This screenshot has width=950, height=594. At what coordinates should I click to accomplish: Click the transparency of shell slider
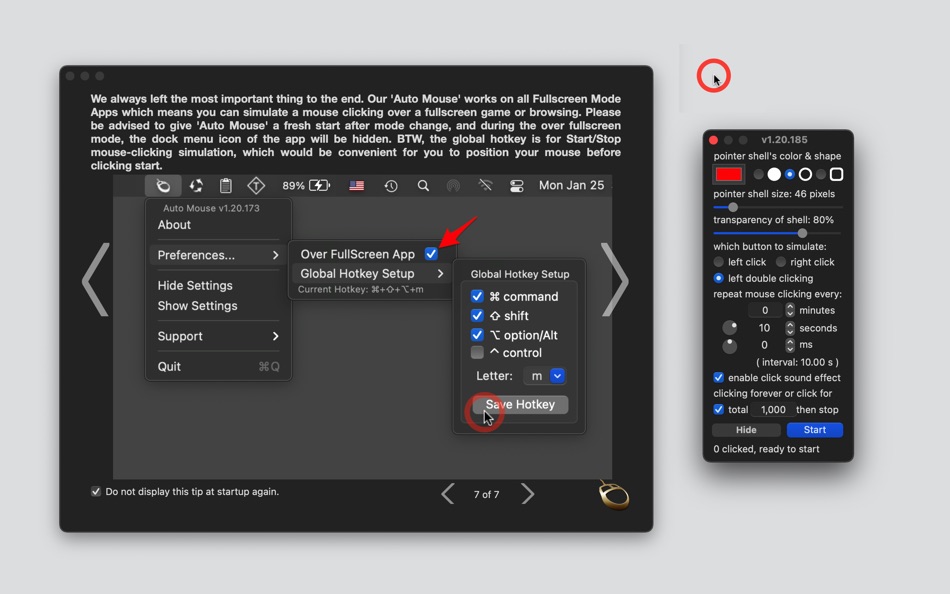[x=777, y=233]
